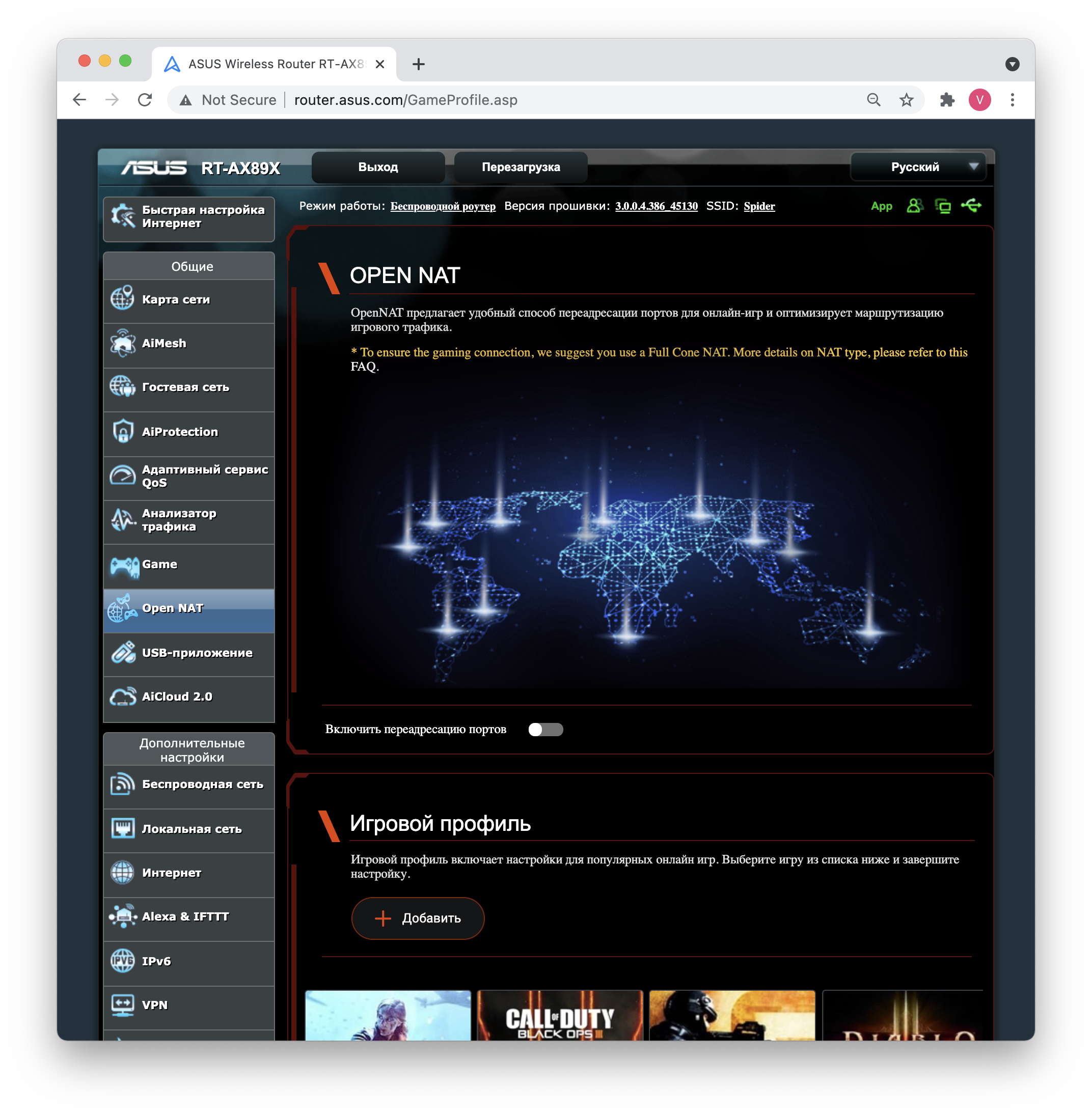Click the green USB status icon

[971, 205]
